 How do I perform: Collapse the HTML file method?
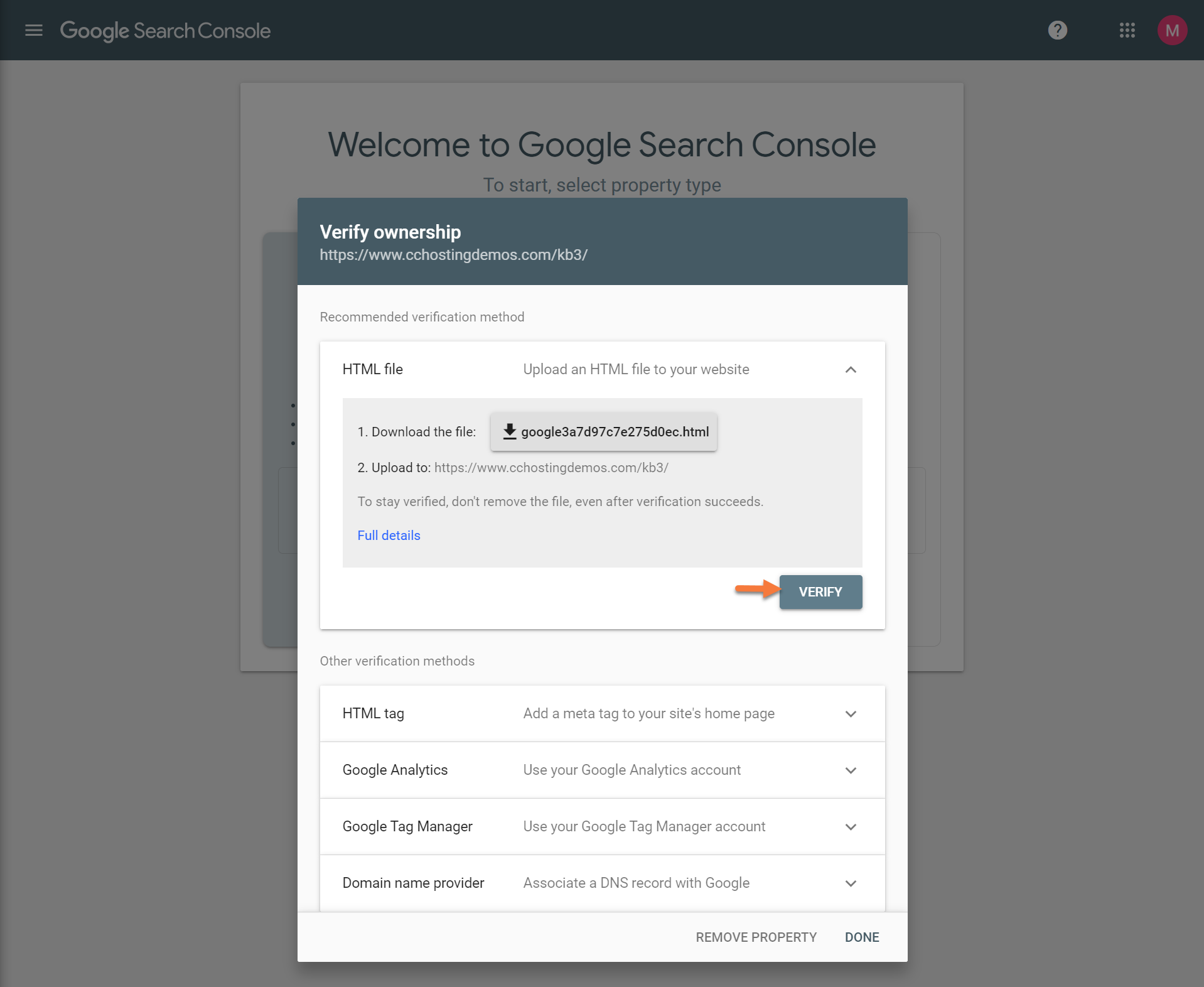851,370
